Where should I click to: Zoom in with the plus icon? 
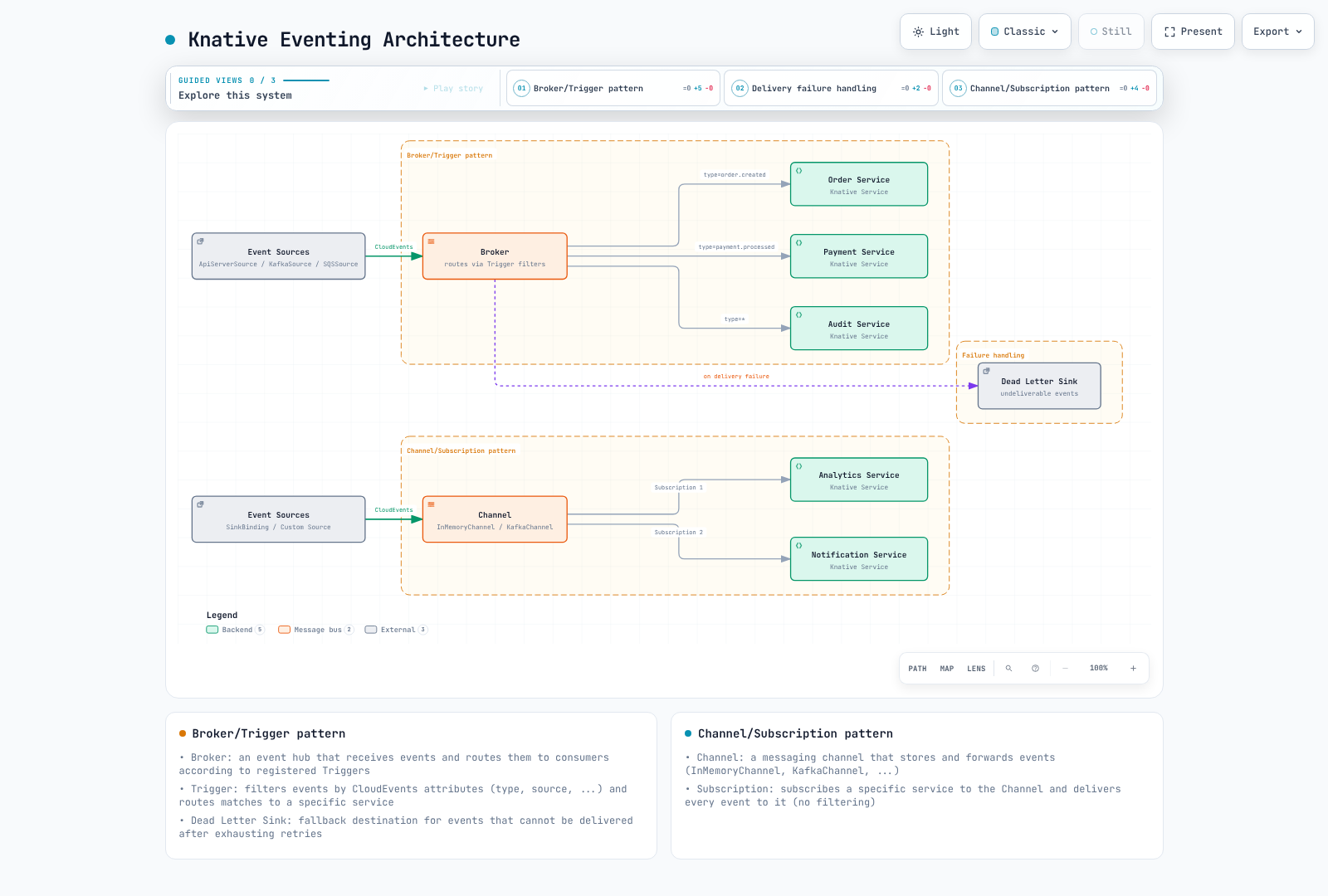click(x=1133, y=669)
